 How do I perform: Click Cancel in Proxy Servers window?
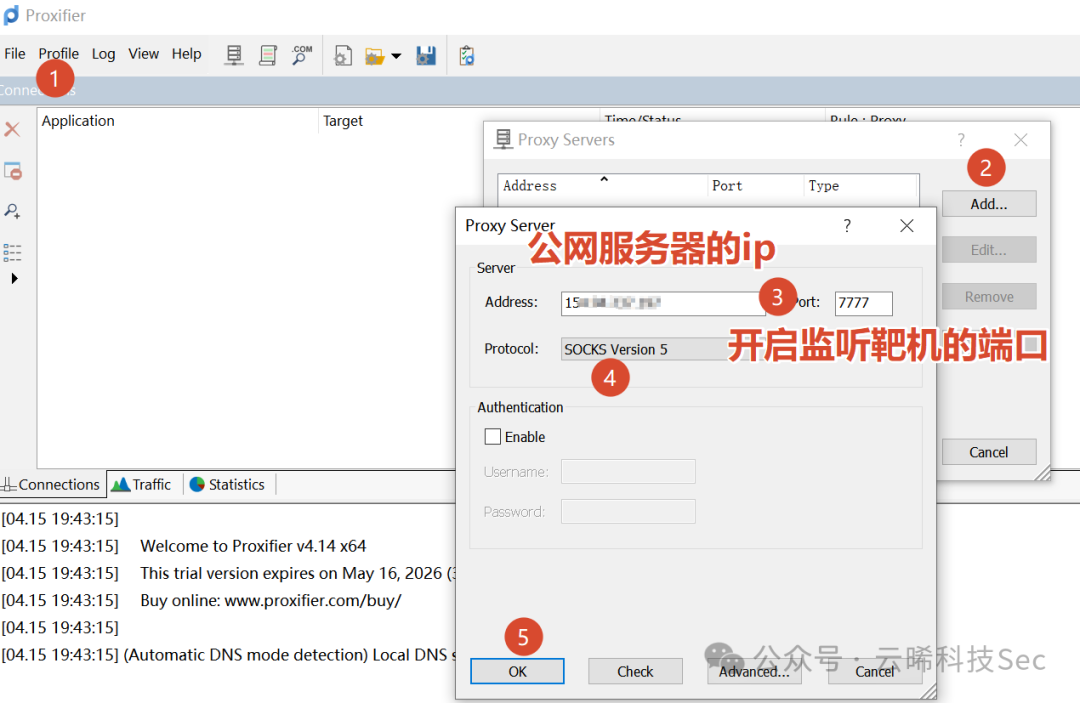pyautogui.click(x=989, y=452)
